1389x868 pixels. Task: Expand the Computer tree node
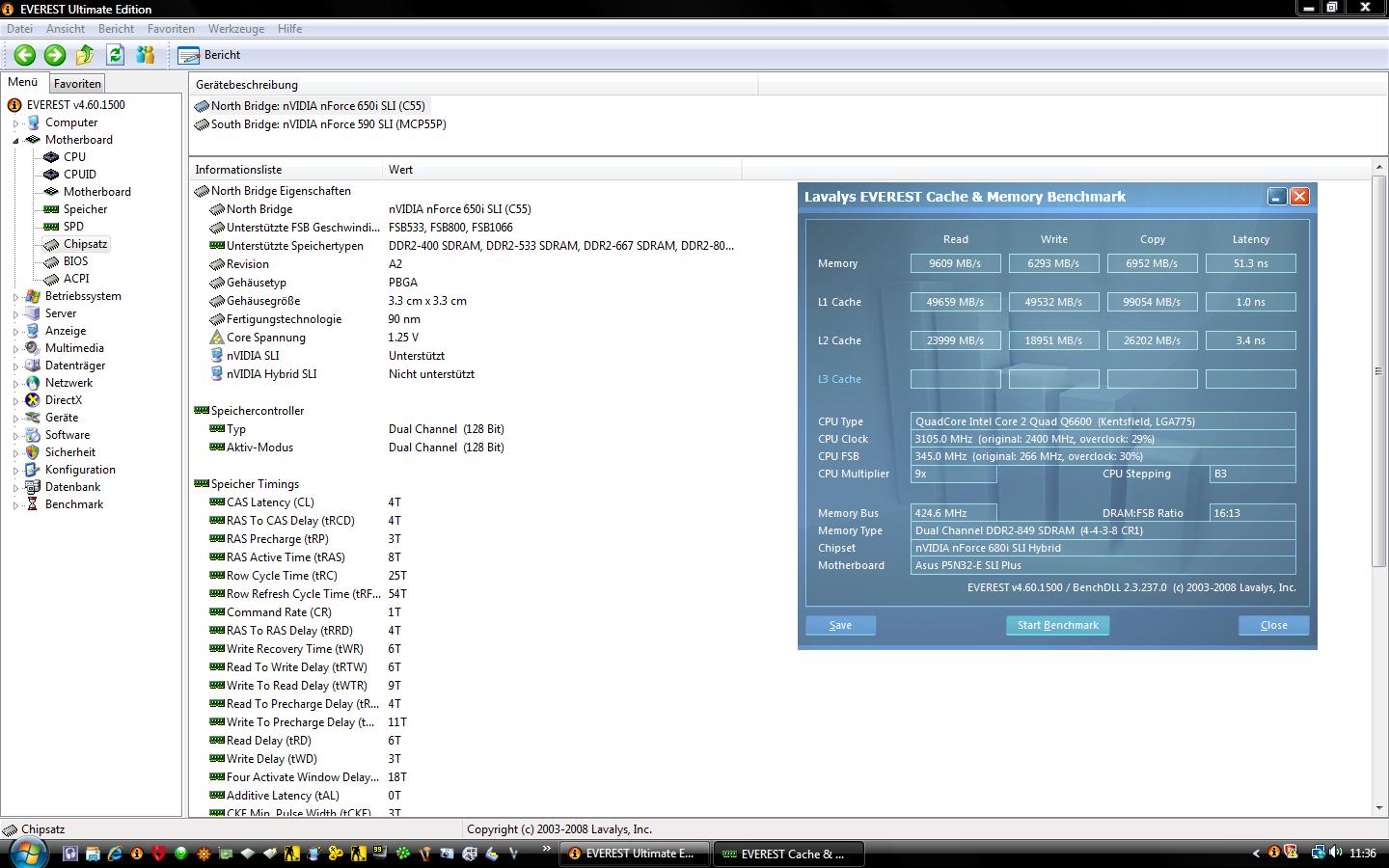[x=15, y=123]
